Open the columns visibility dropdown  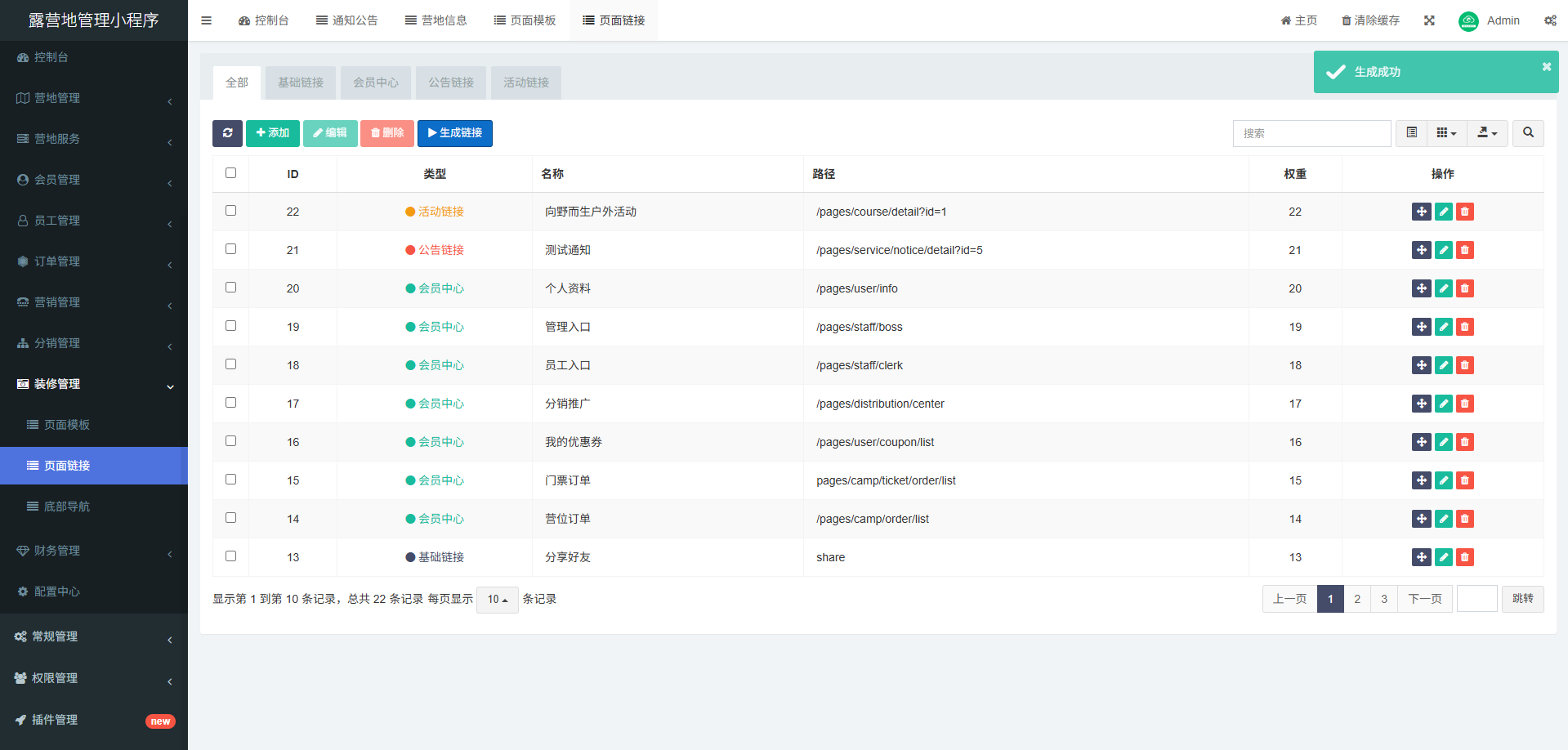1446,133
